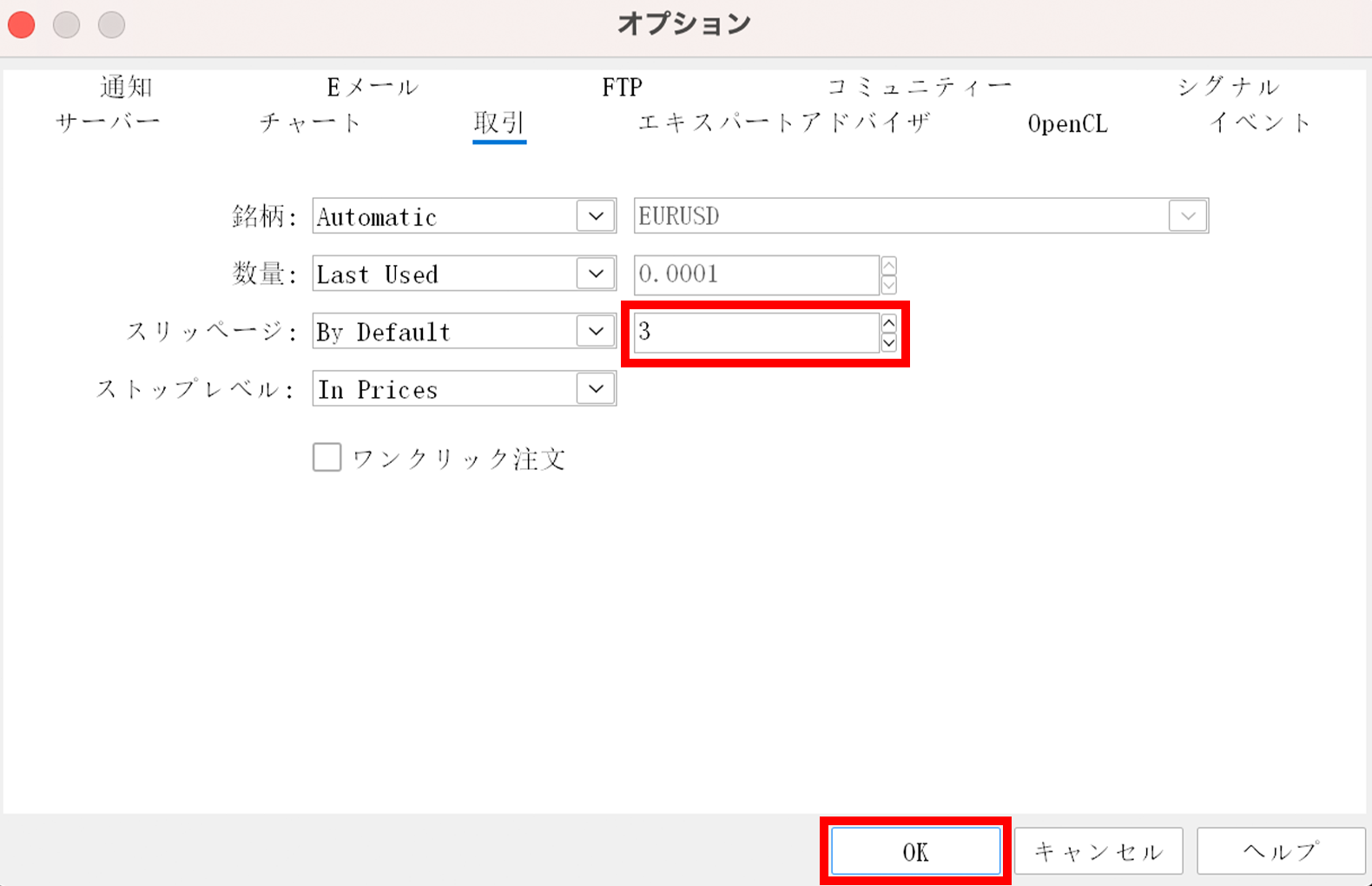Open the OpenCL tab
1372x886 pixels.
tap(1067, 123)
